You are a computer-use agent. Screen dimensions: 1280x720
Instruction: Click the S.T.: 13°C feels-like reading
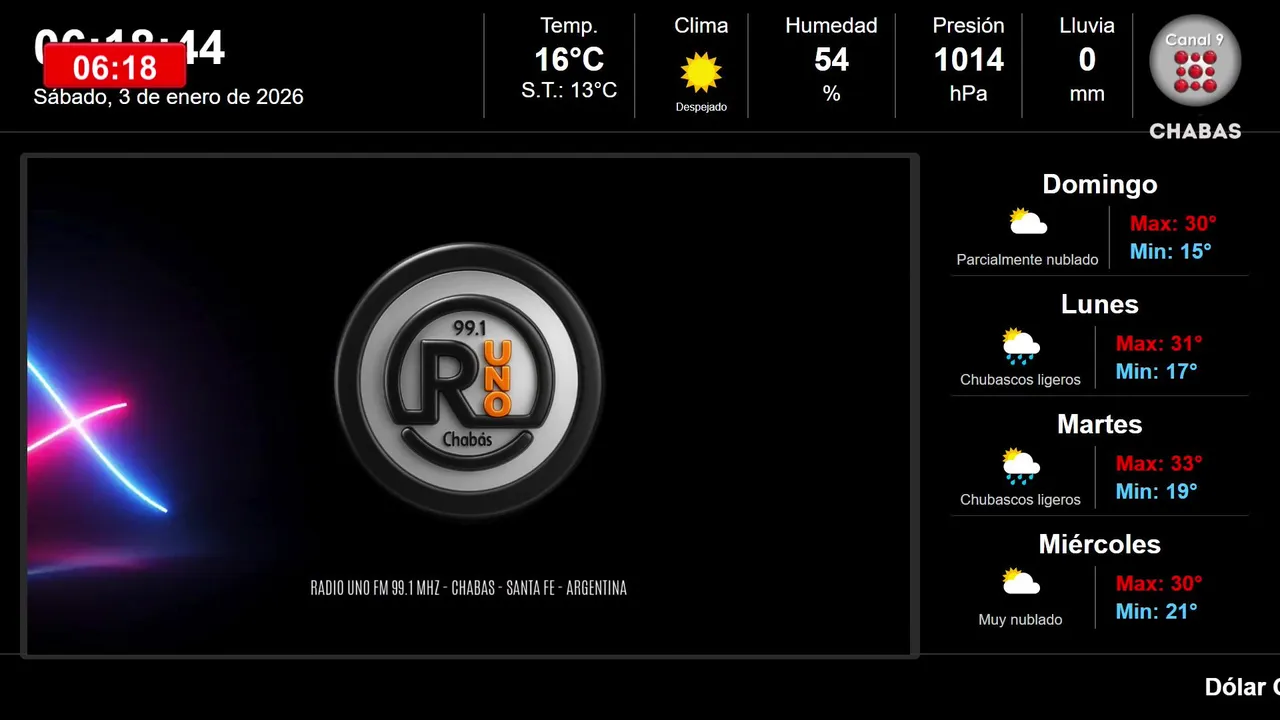click(569, 91)
